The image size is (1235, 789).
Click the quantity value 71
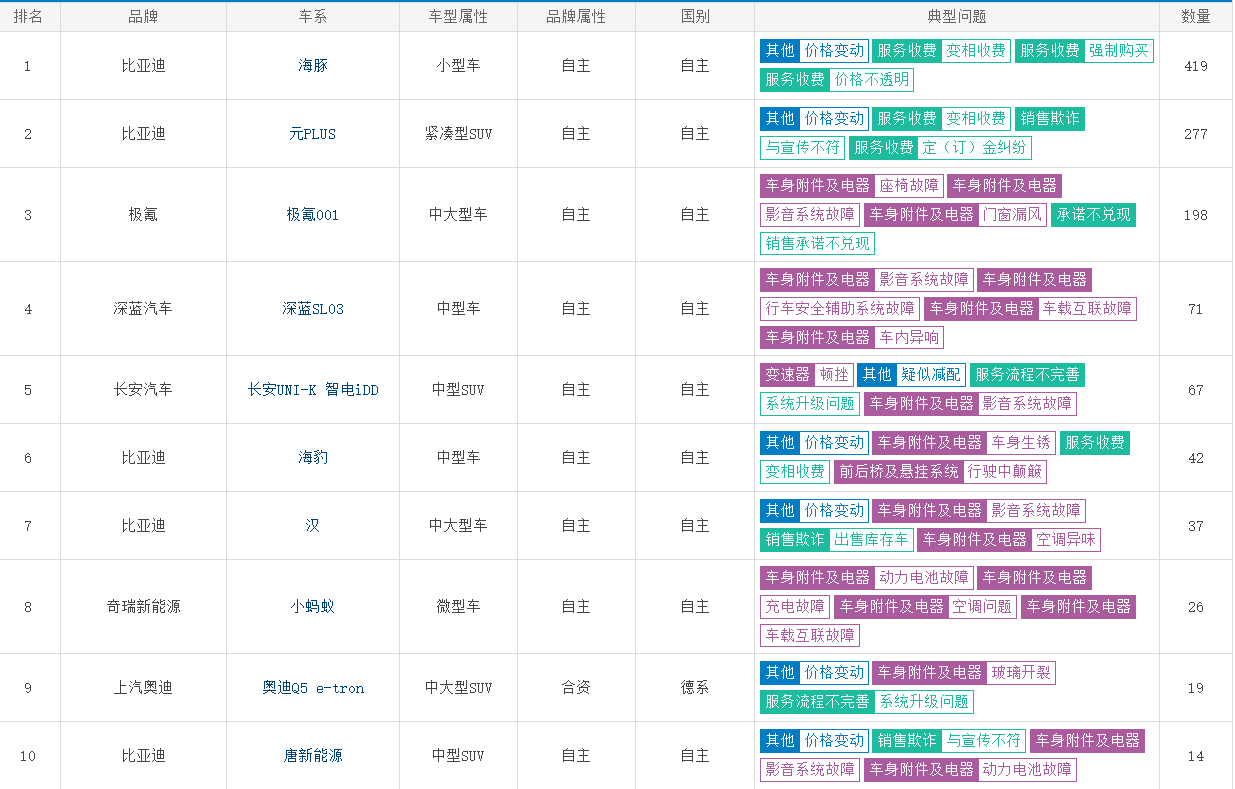point(1196,309)
